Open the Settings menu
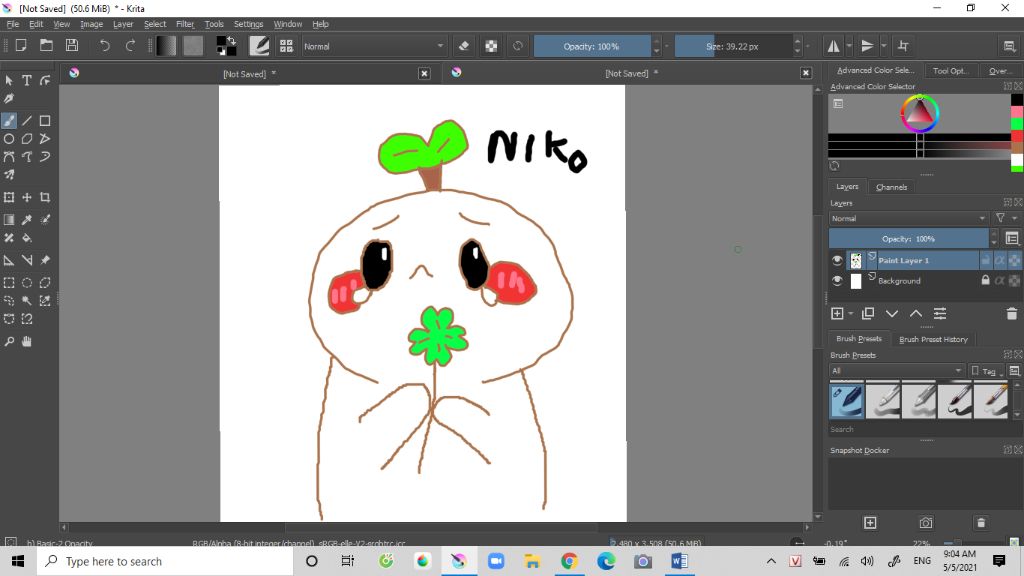The height and width of the screenshot is (576, 1024). pyautogui.click(x=248, y=24)
